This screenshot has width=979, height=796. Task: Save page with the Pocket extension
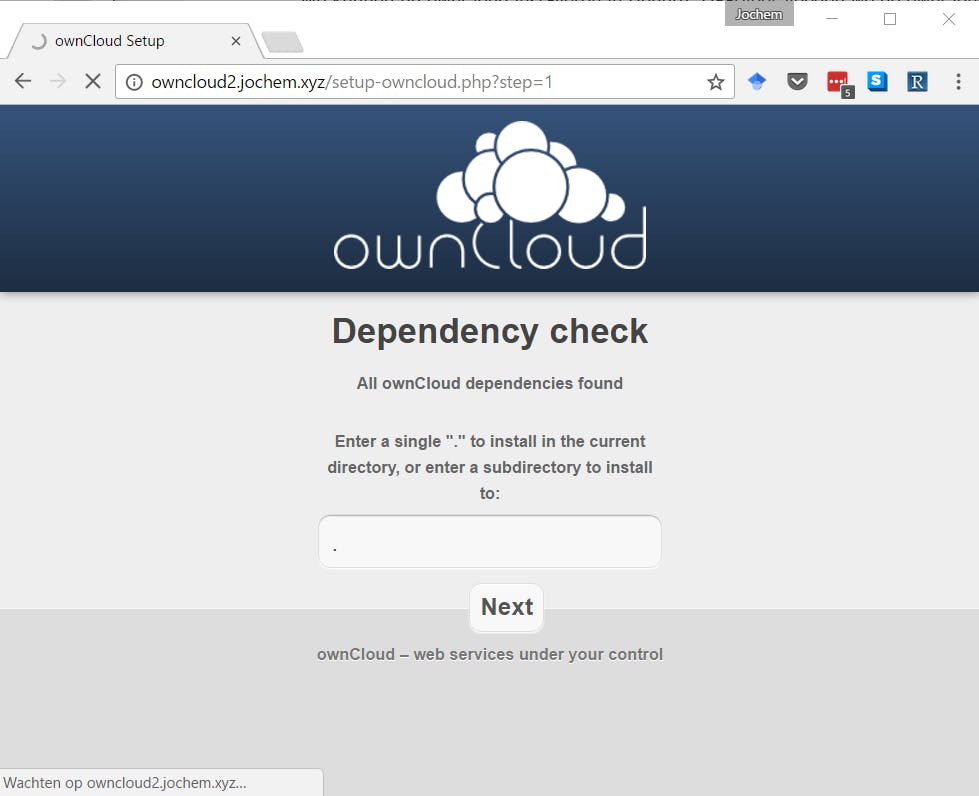point(797,81)
